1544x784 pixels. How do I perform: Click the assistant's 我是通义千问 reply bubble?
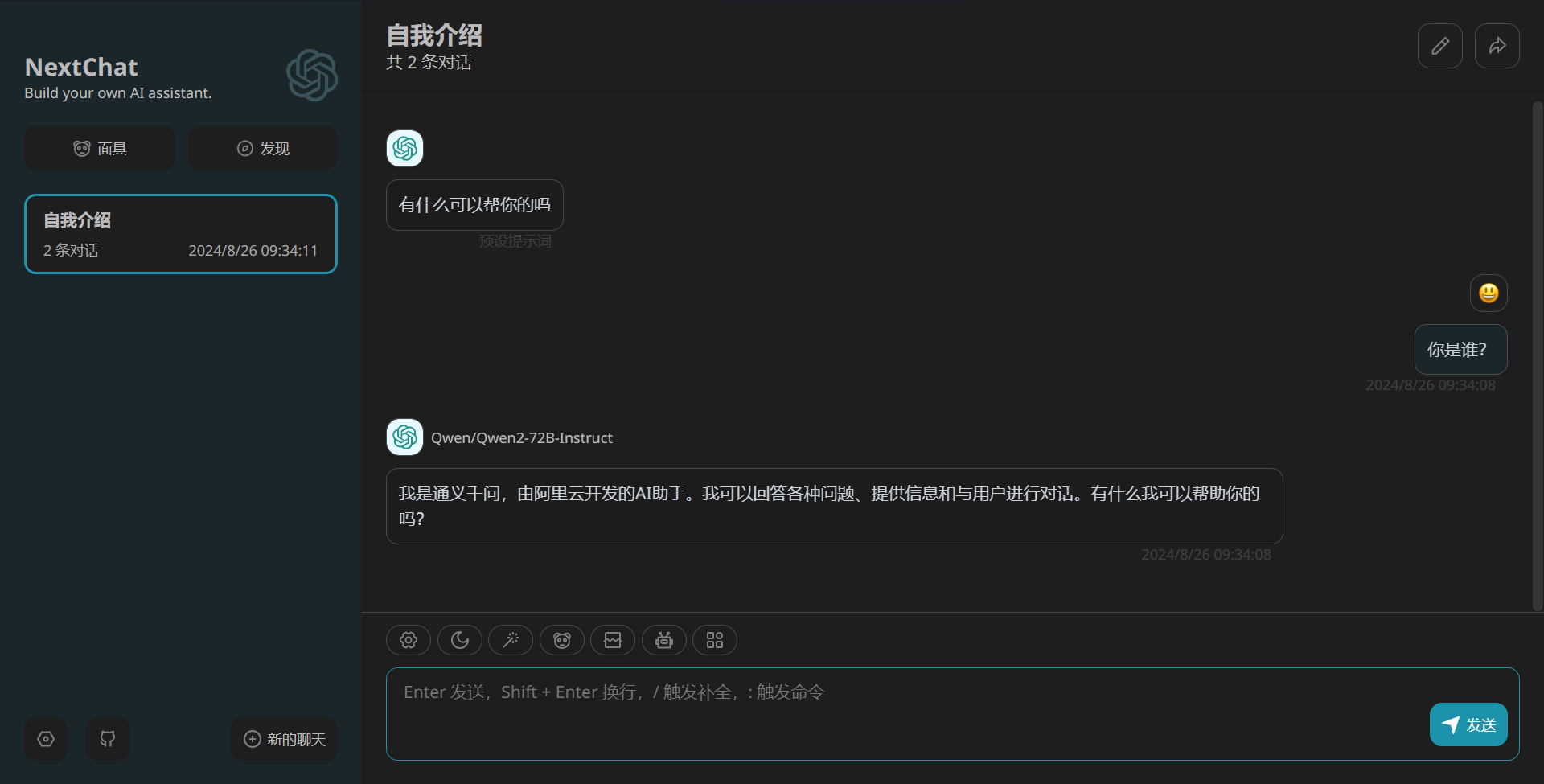[834, 506]
